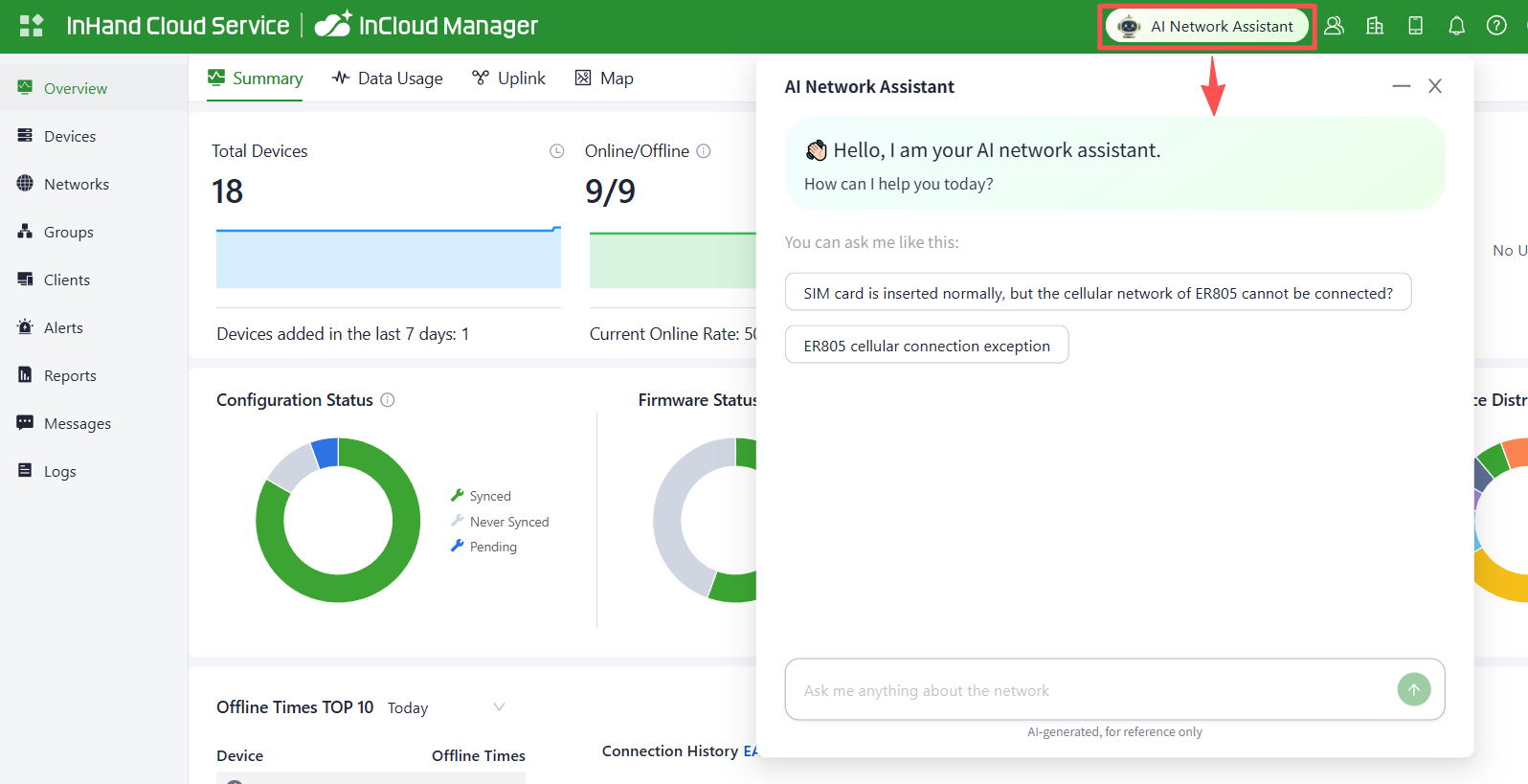
Task: Open the help question mark icon
Action: point(1496,26)
